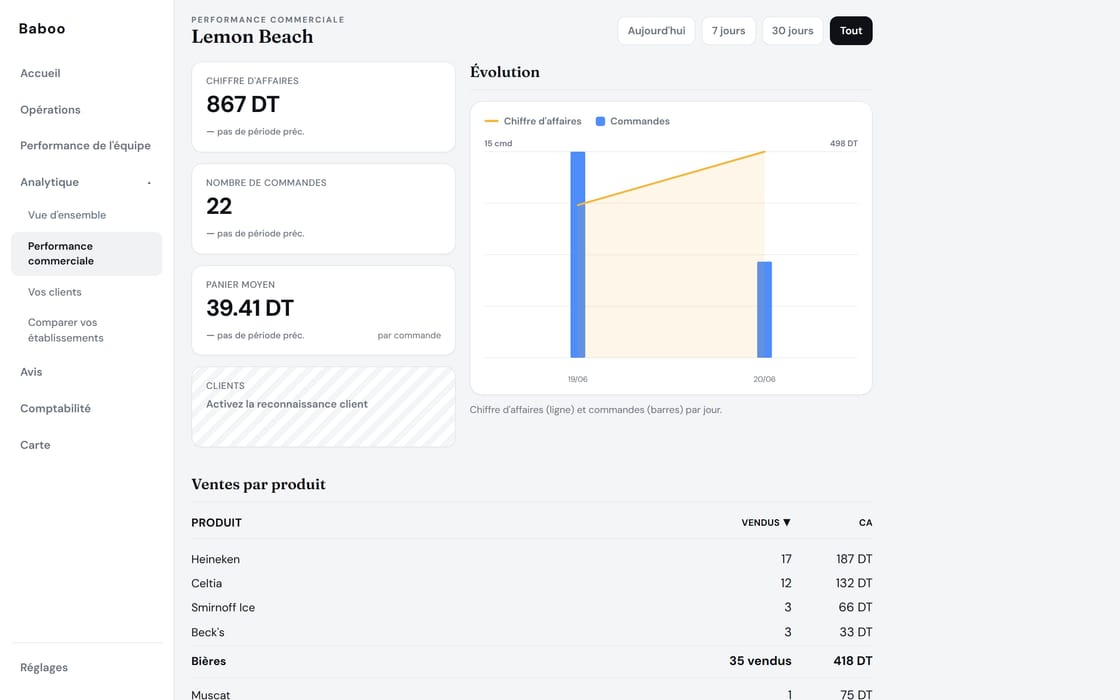Viewport: 1120px width, 700px height.
Task: Click the 867 DT revenue value
Action: [243, 105]
